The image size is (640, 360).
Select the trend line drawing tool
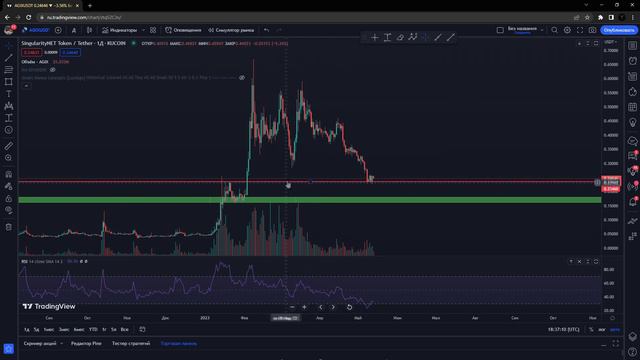[x=9, y=58]
